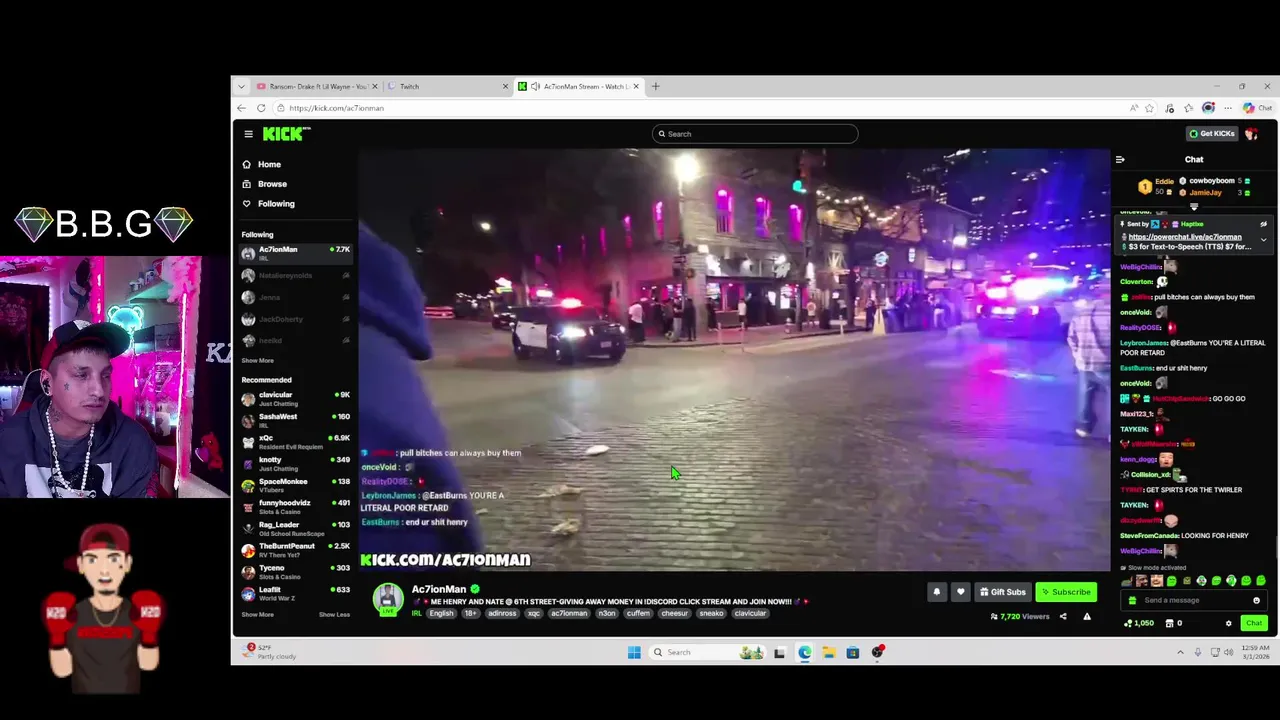Toggle stream notifications bell
The width and height of the screenshot is (1280, 720).
pyautogui.click(x=937, y=592)
